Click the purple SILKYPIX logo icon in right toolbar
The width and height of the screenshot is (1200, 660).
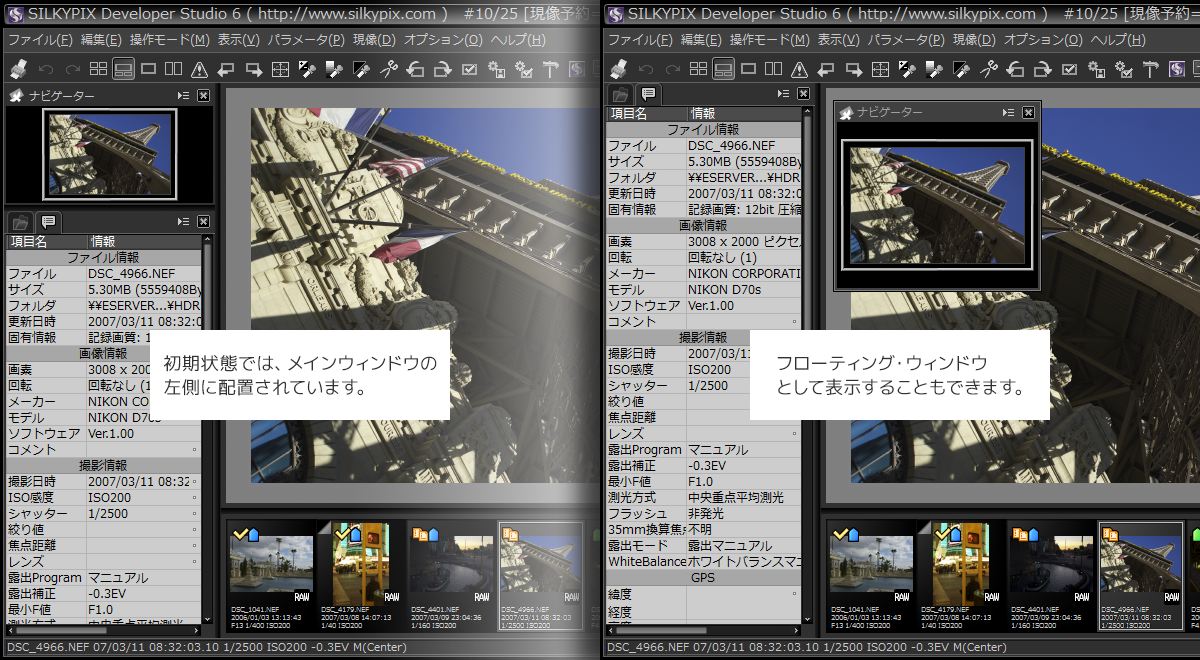1177,69
